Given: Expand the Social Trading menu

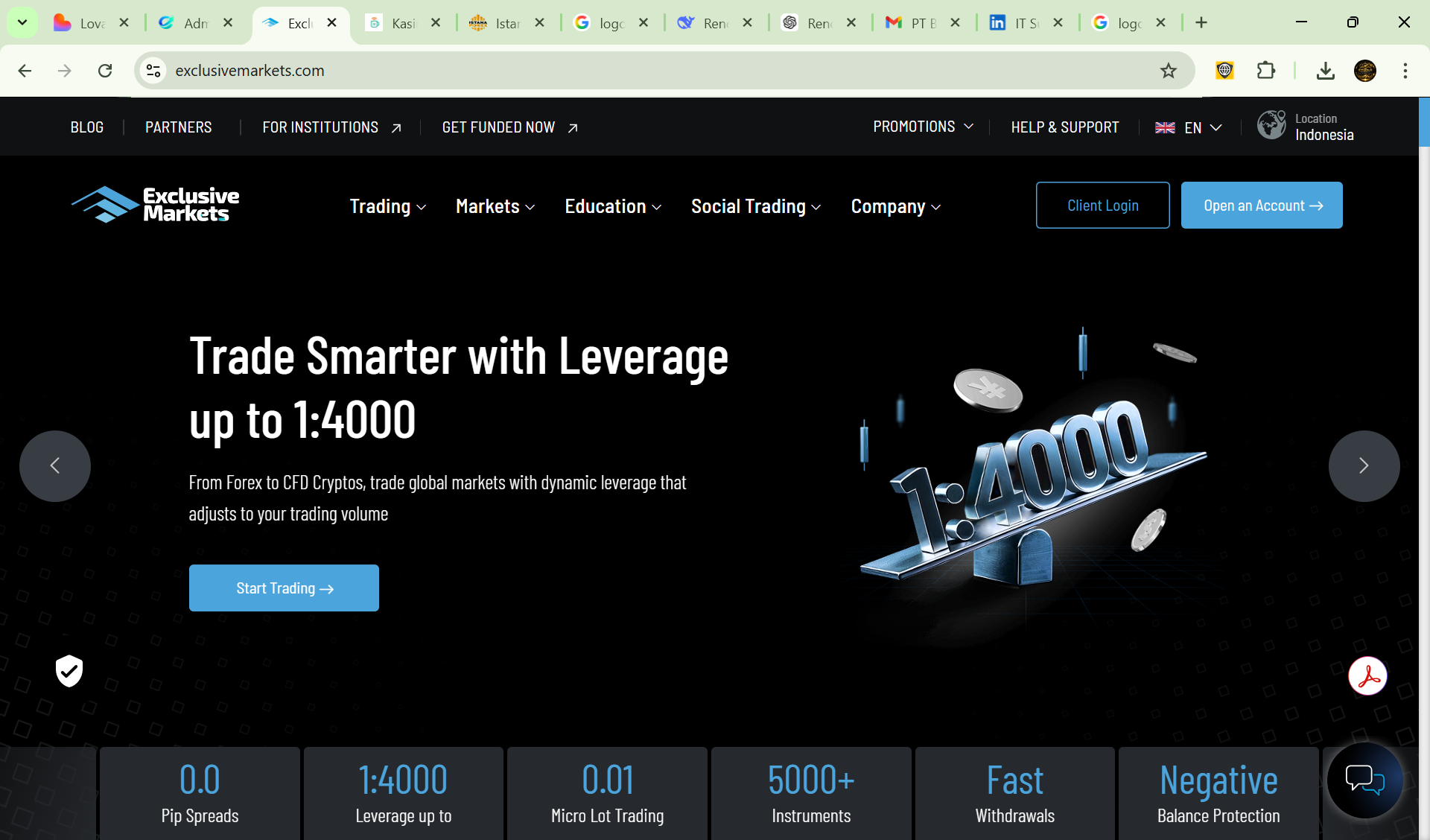Looking at the screenshot, I should tap(756, 206).
